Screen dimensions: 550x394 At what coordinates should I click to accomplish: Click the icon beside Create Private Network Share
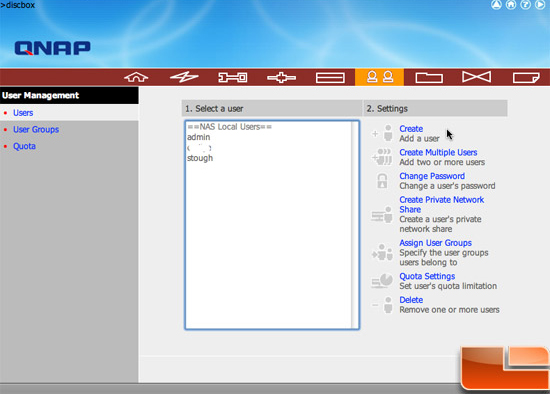pyautogui.click(x=382, y=214)
